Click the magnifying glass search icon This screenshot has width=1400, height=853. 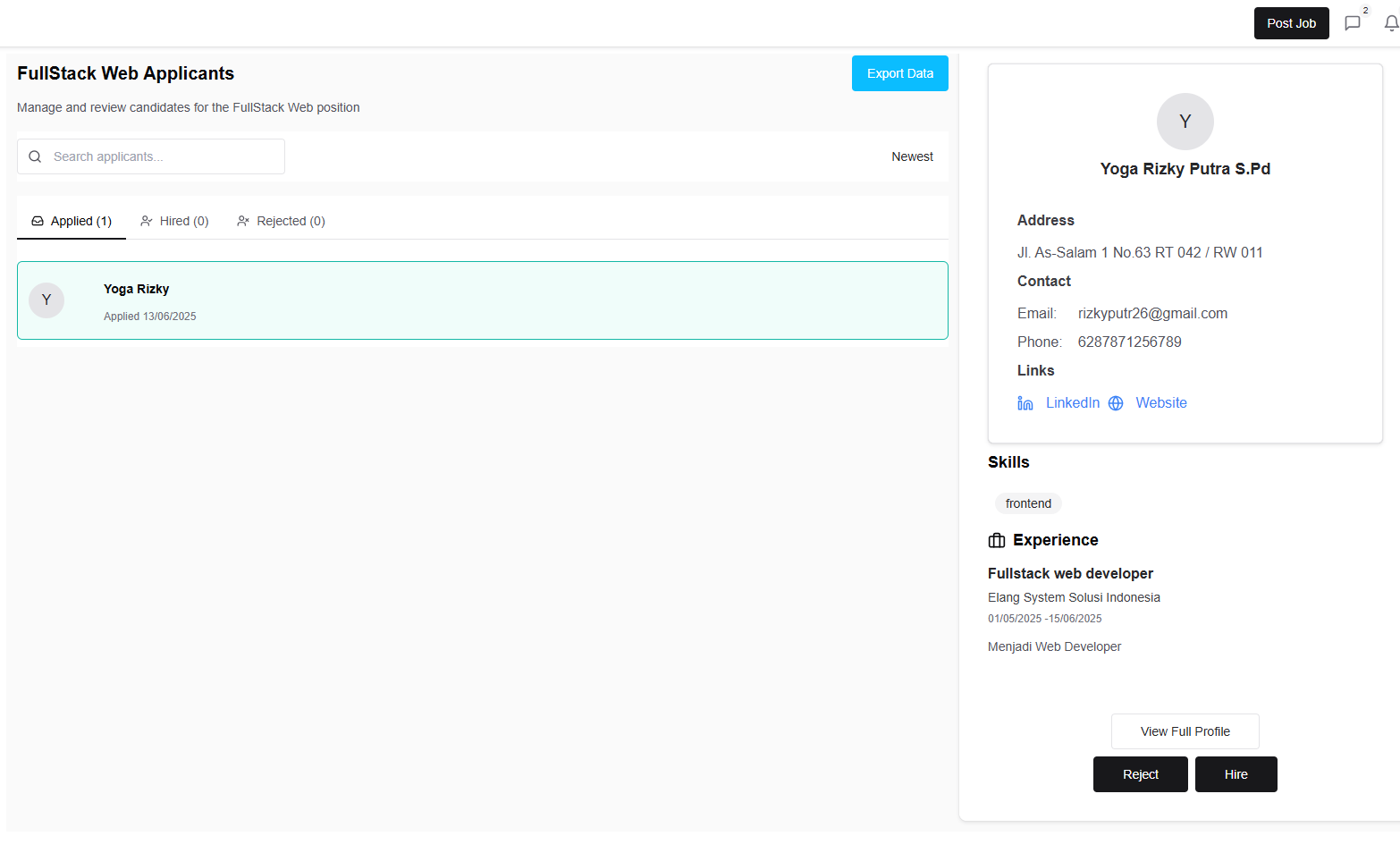coord(35,156)
